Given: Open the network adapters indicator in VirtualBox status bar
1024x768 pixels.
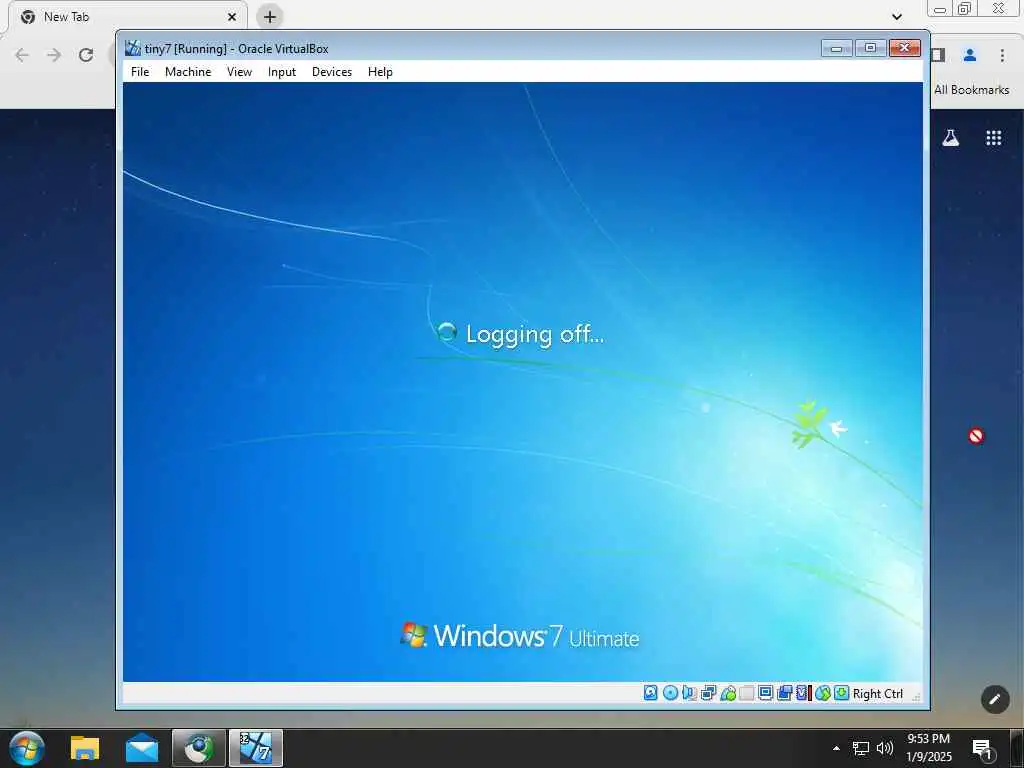Looking at the screenshot, I should coord(709,693).
